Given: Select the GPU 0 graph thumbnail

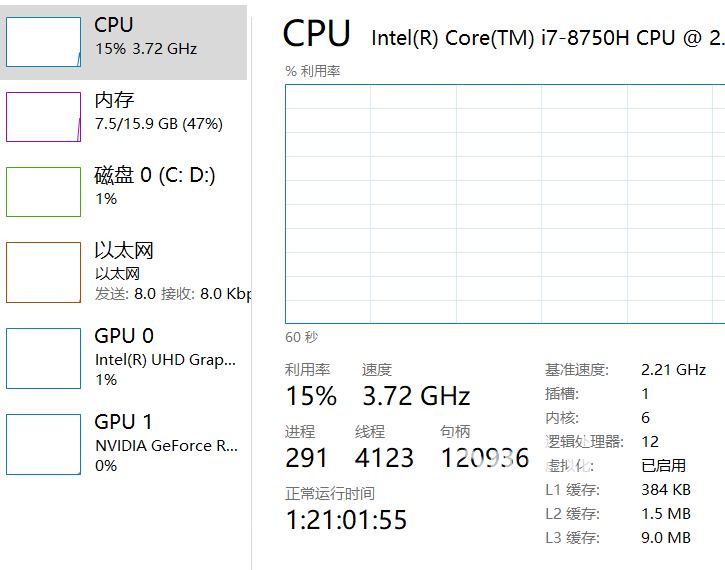Looking at the screenshot, I should (43, 358).
